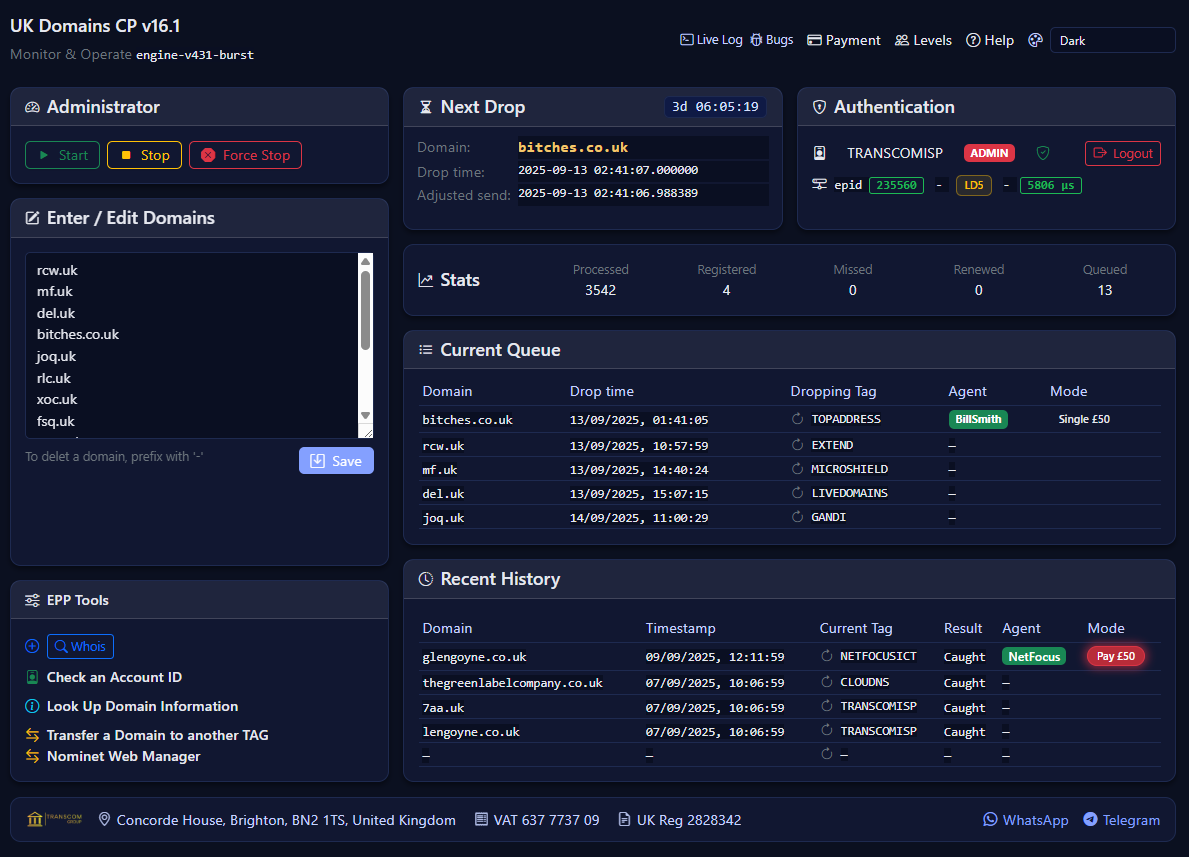
Task: Click the palette theme icon in header
Action: 1035,41
